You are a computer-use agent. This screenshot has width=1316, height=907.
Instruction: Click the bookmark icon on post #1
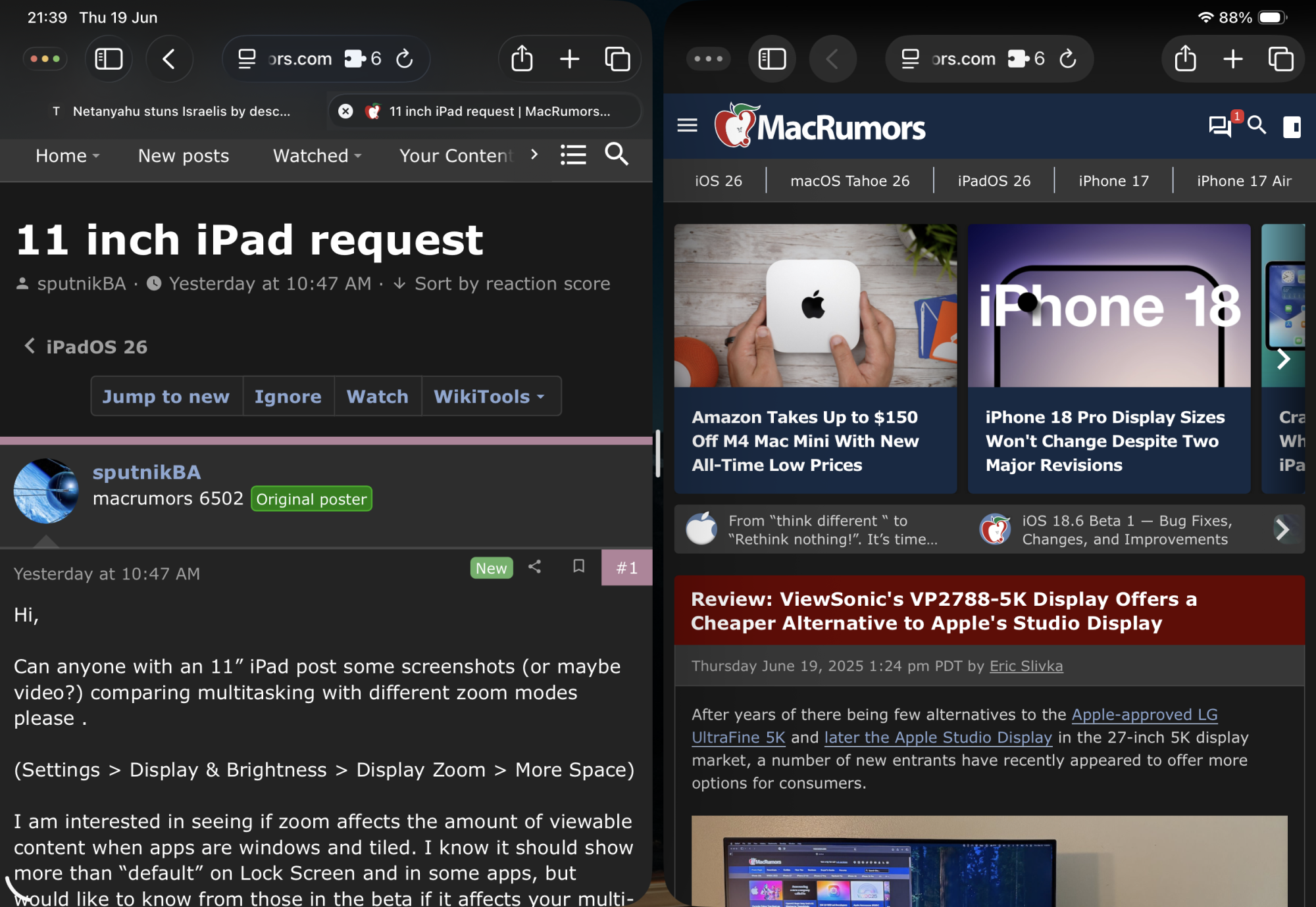pos(578,566)
